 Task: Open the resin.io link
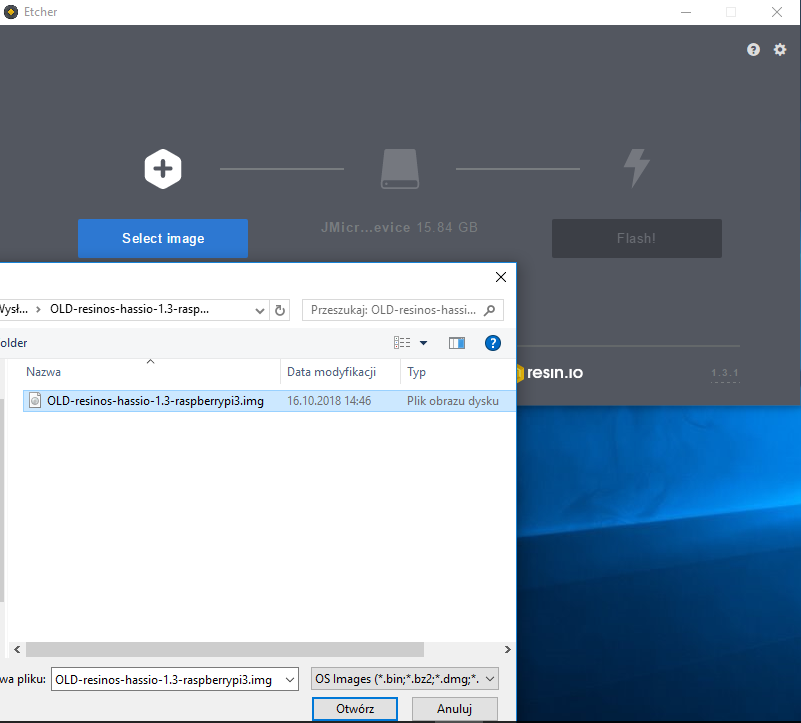coord(549,373)
